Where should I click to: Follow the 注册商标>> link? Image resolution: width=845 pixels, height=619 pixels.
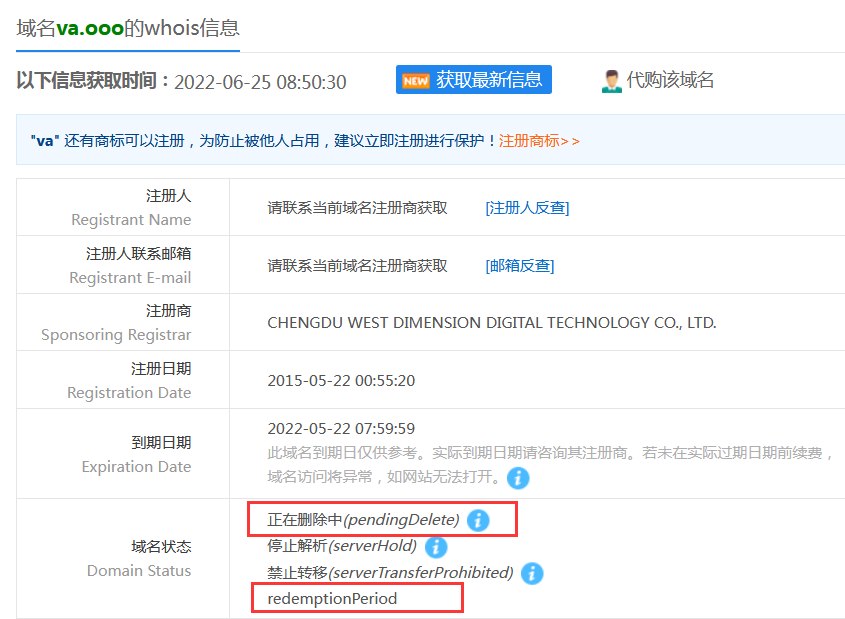(539, 141)
